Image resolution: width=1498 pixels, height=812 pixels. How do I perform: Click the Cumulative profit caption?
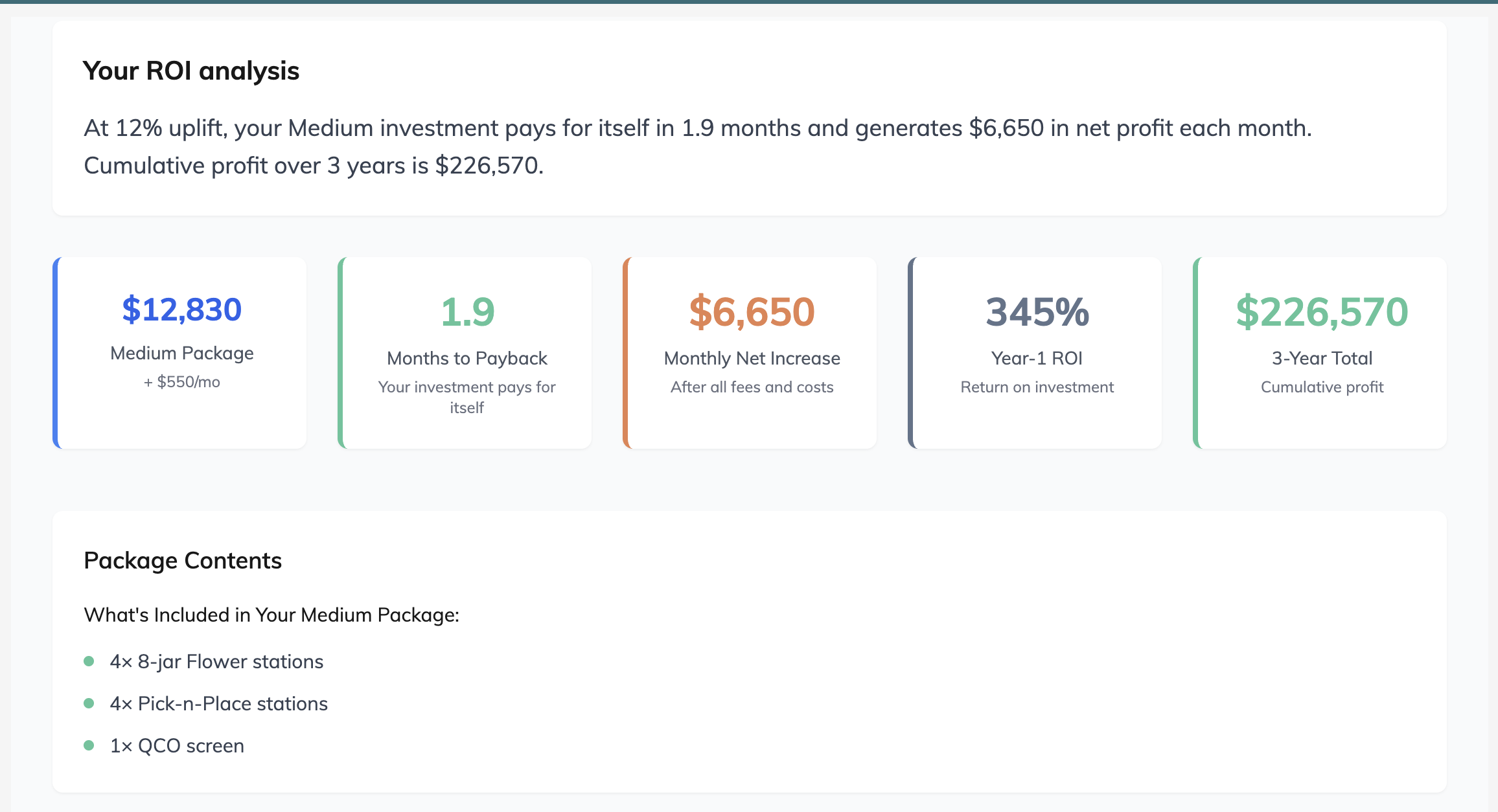tap(1322, 387)
